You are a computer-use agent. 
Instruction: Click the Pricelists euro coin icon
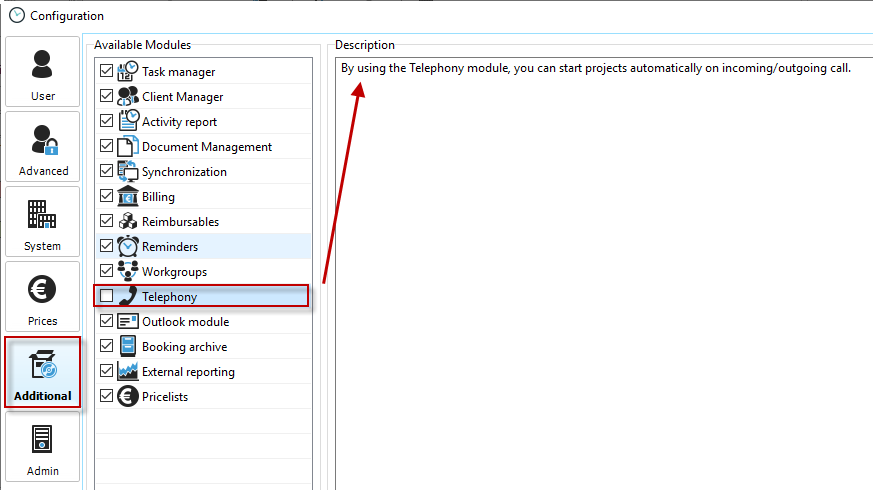pyautogui.click(x=127, y=397)
